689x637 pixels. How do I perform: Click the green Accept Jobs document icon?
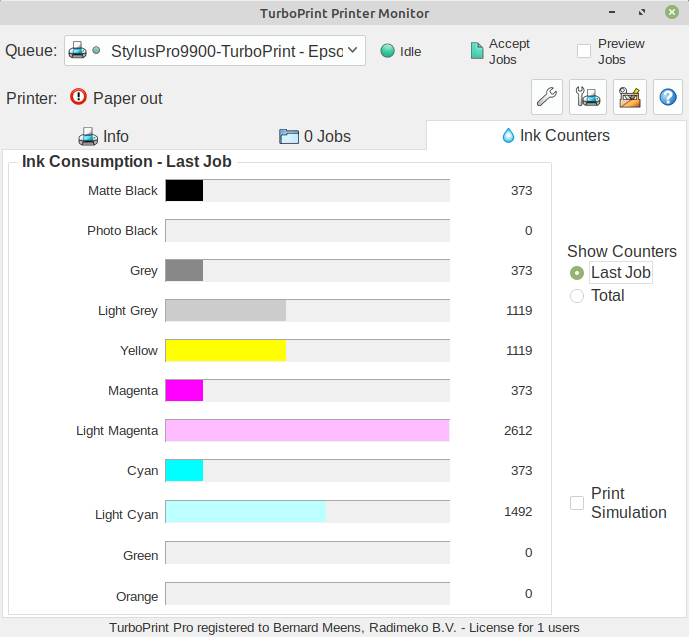pyautogui.click(x=477, y=52)
